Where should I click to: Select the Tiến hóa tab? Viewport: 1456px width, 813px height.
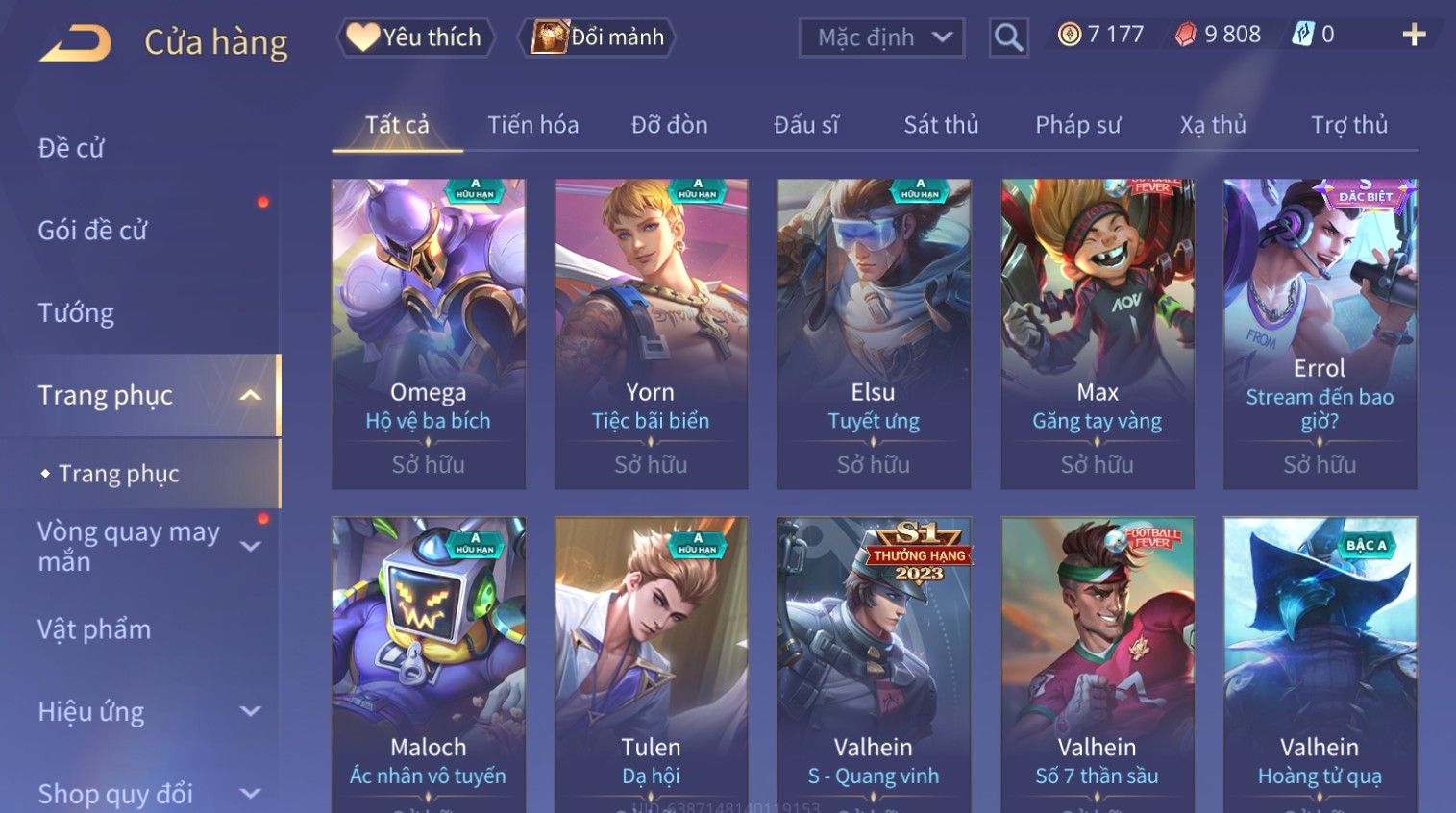tap(532, 125)
